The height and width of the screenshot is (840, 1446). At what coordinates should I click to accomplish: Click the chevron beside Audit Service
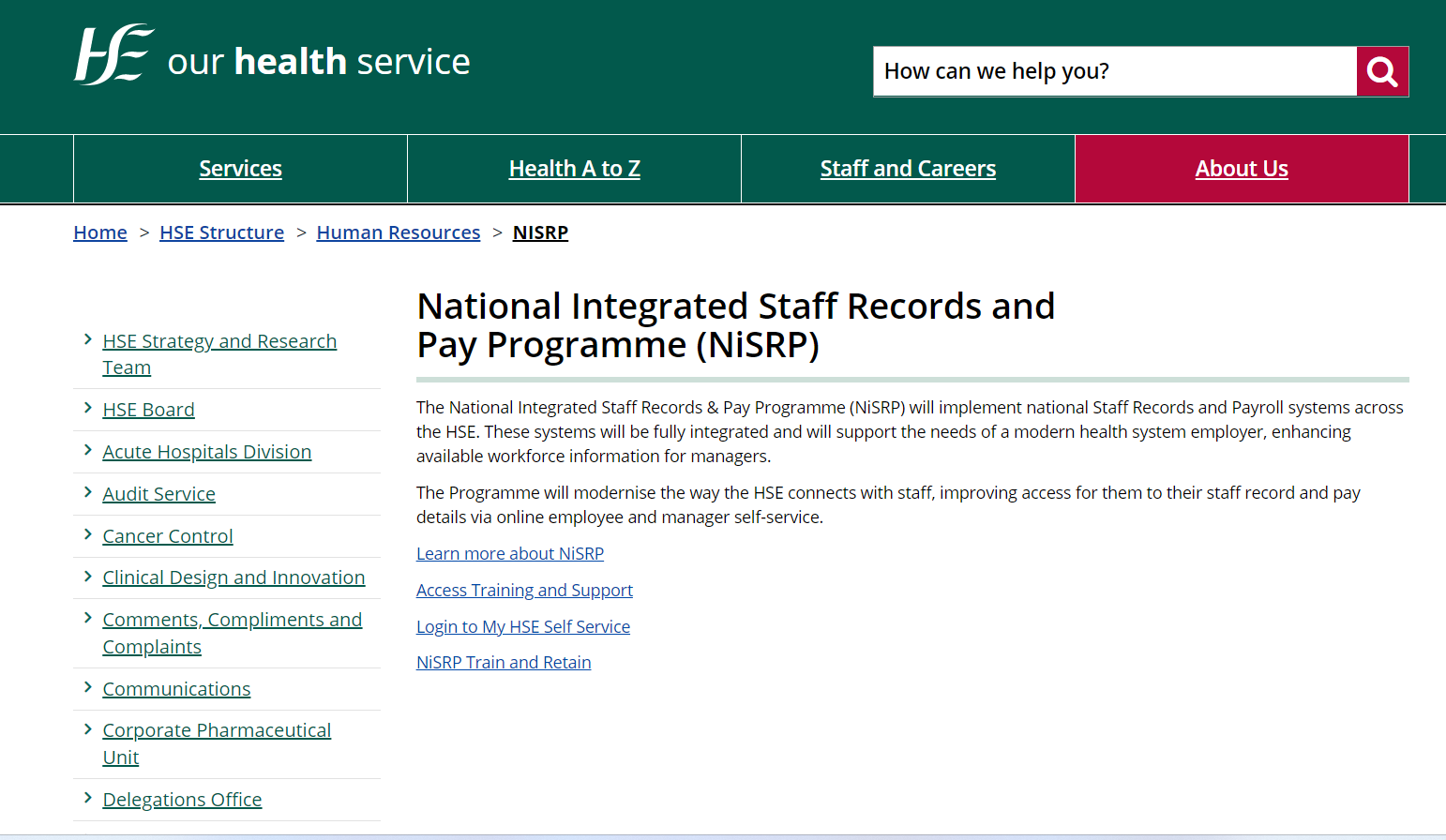(87, 492)
